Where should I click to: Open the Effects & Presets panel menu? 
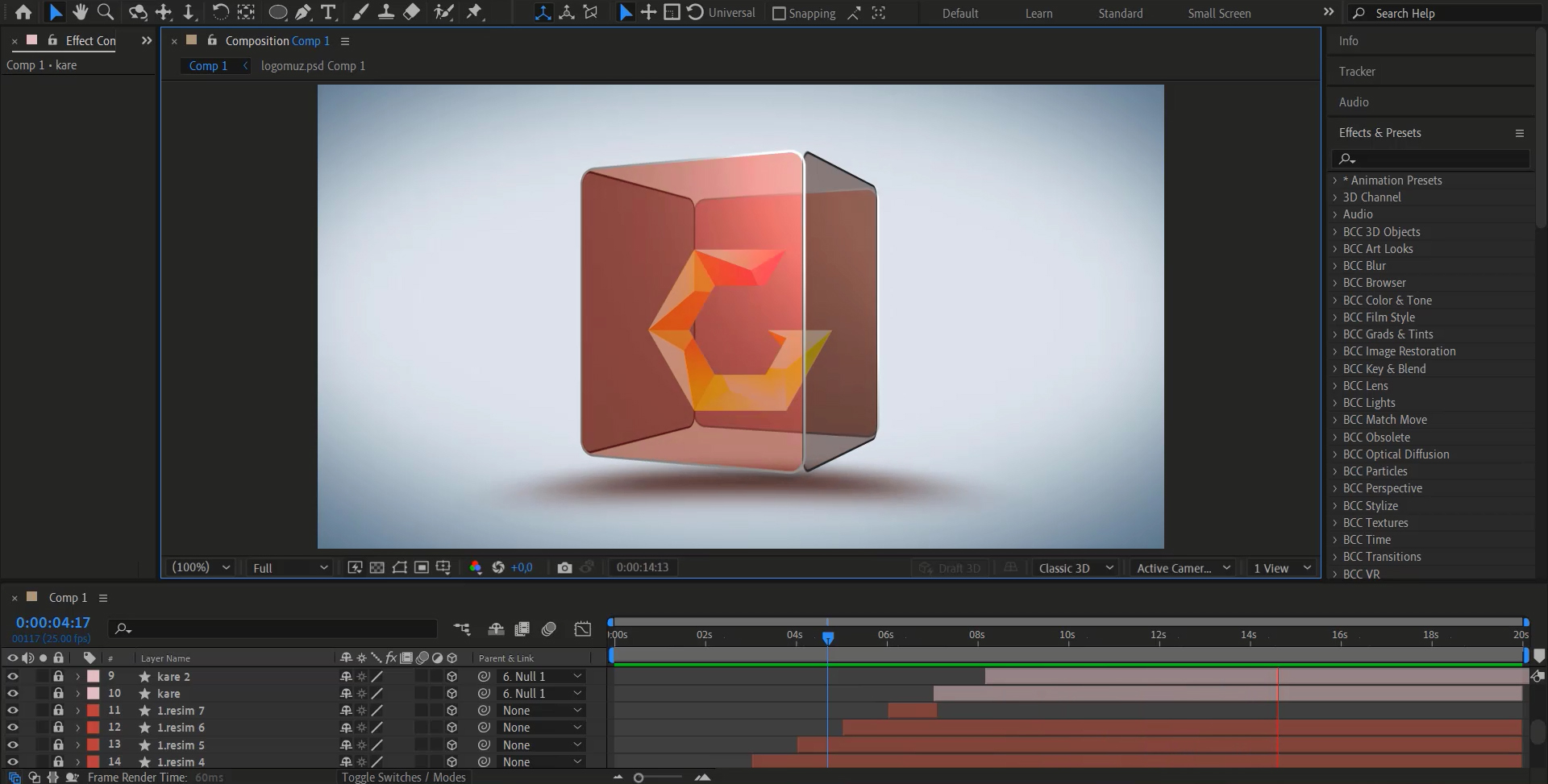click(1520, 133)
